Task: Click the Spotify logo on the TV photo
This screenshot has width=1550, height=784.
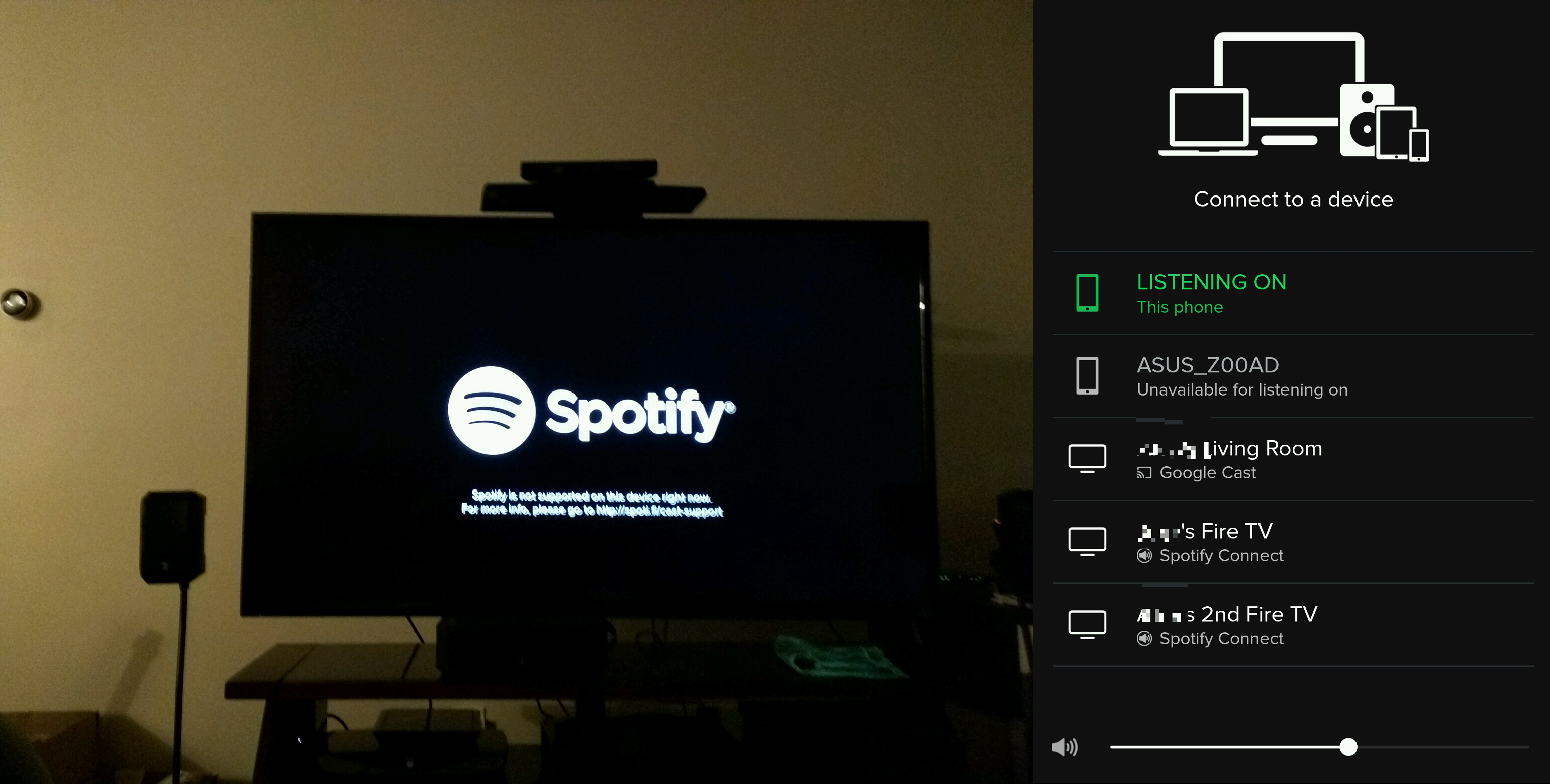Action: 591,412
